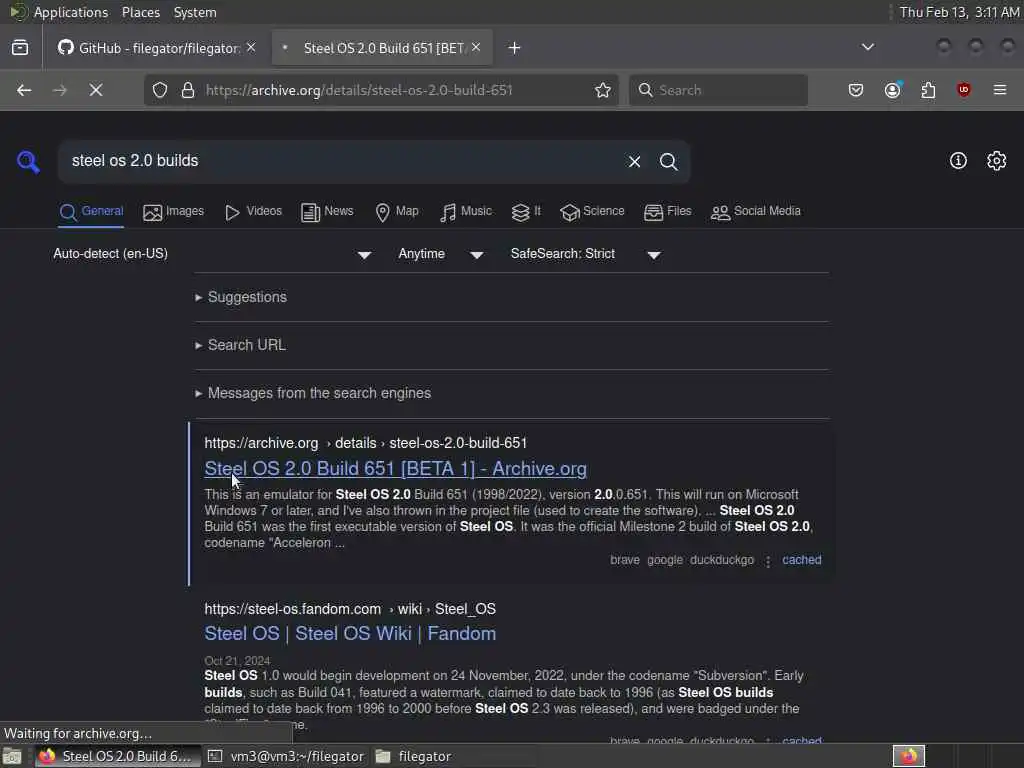
Task: Open the Extensions puzzle icon
Action: pyautogui.click(x=928, y=90)
